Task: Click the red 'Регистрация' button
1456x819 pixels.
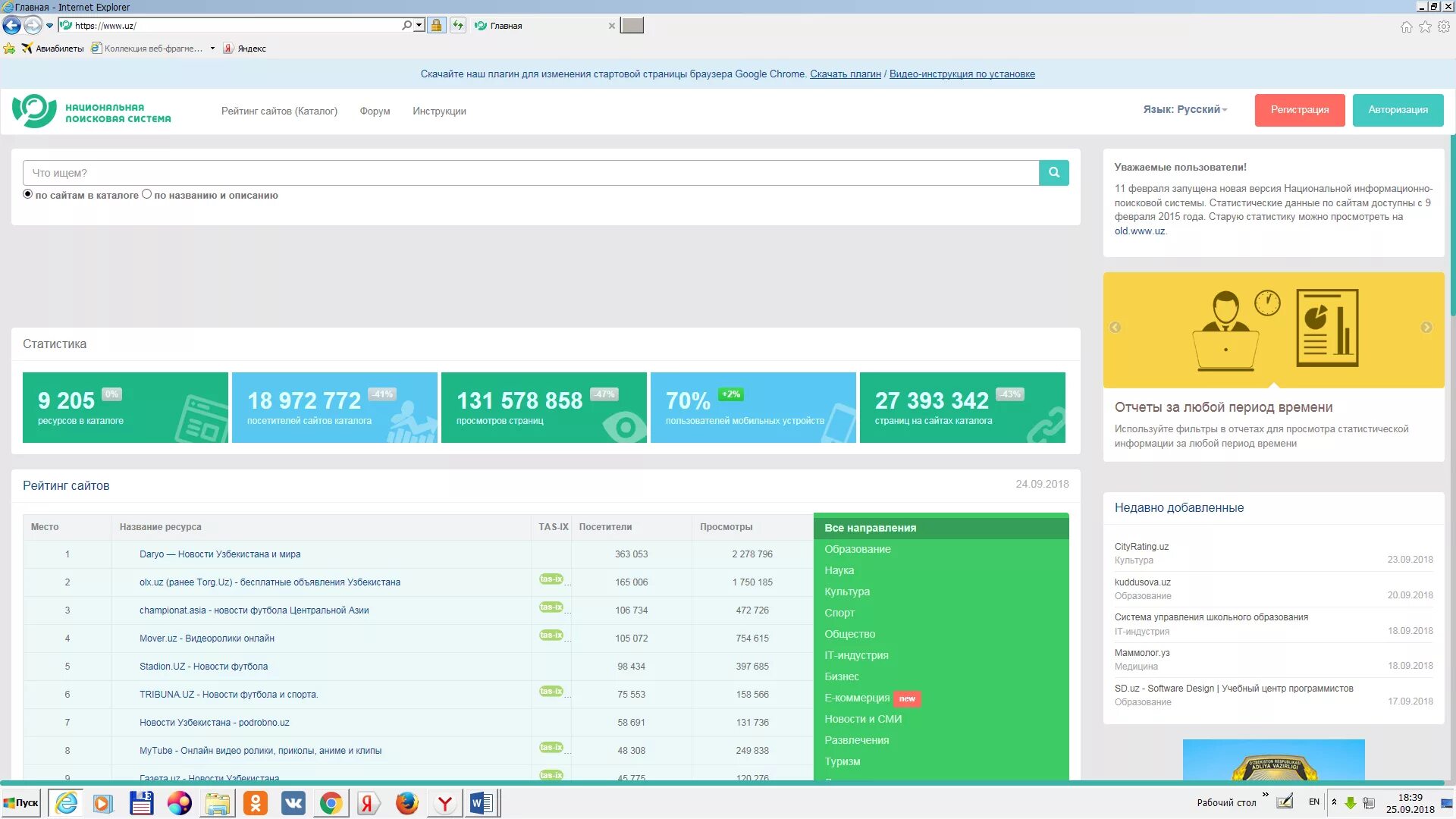Action: pyautogui.click(x=1299, y=110)
